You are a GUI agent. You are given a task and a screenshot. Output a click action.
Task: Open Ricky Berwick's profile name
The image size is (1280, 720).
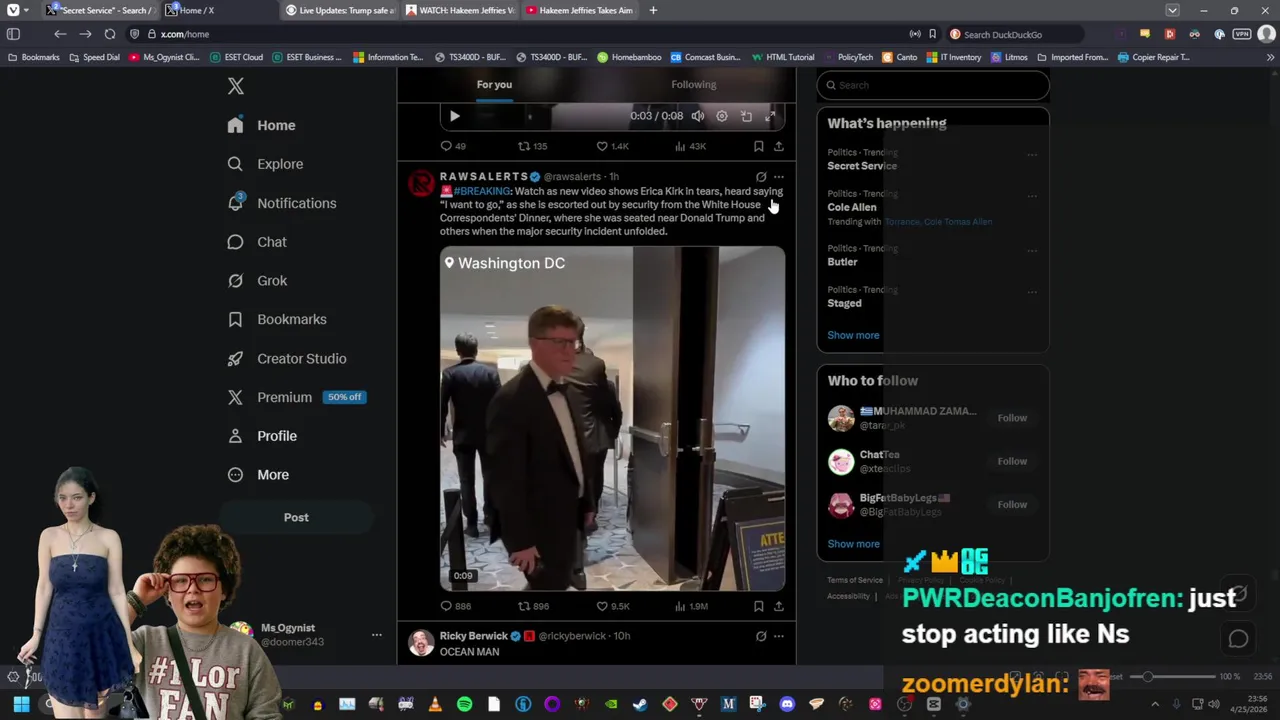(x=474, y=636)
